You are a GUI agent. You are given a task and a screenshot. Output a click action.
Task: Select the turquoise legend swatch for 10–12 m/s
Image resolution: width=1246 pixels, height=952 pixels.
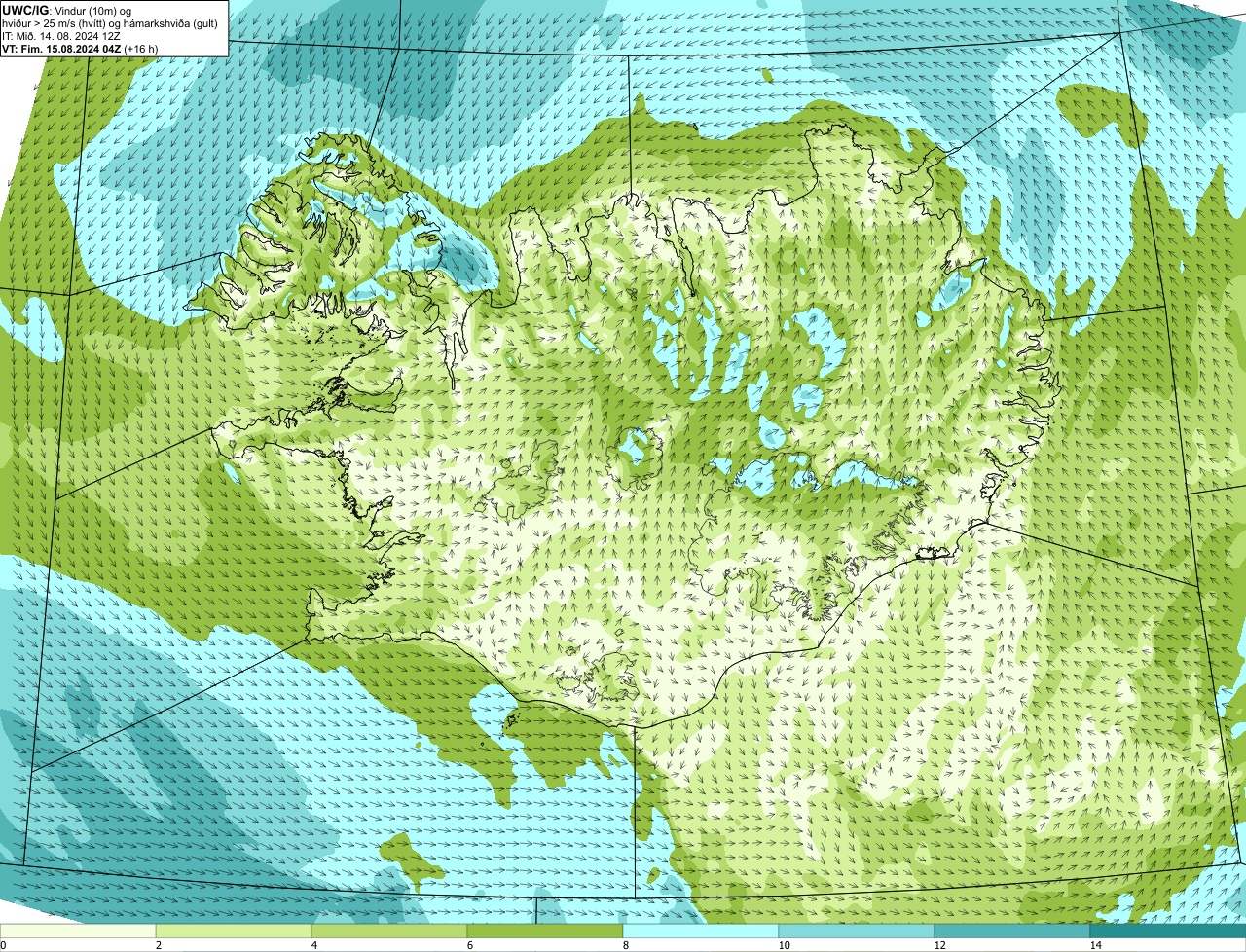(857, 931)
